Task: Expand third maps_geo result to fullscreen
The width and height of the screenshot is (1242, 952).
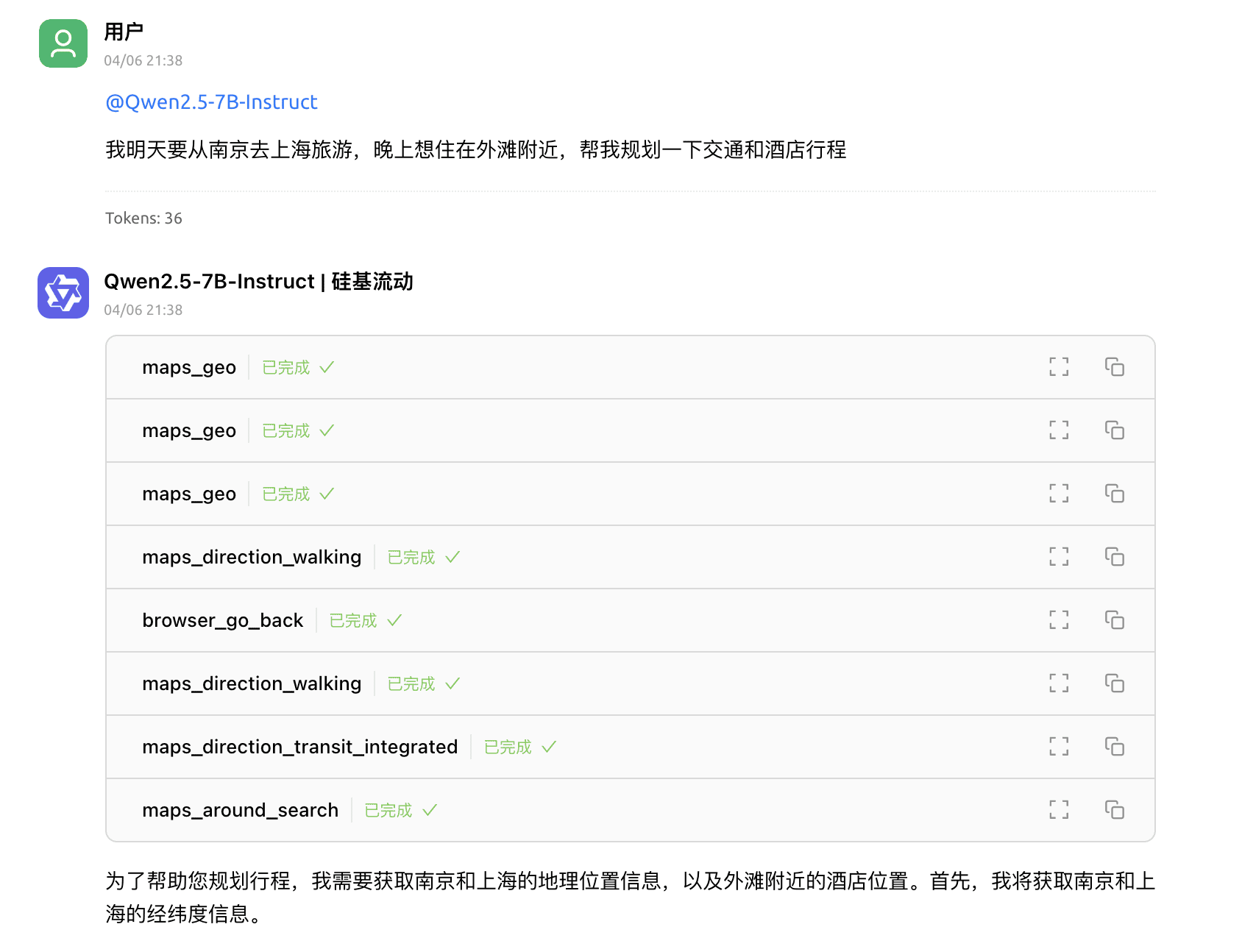Action: [1059, 494]
